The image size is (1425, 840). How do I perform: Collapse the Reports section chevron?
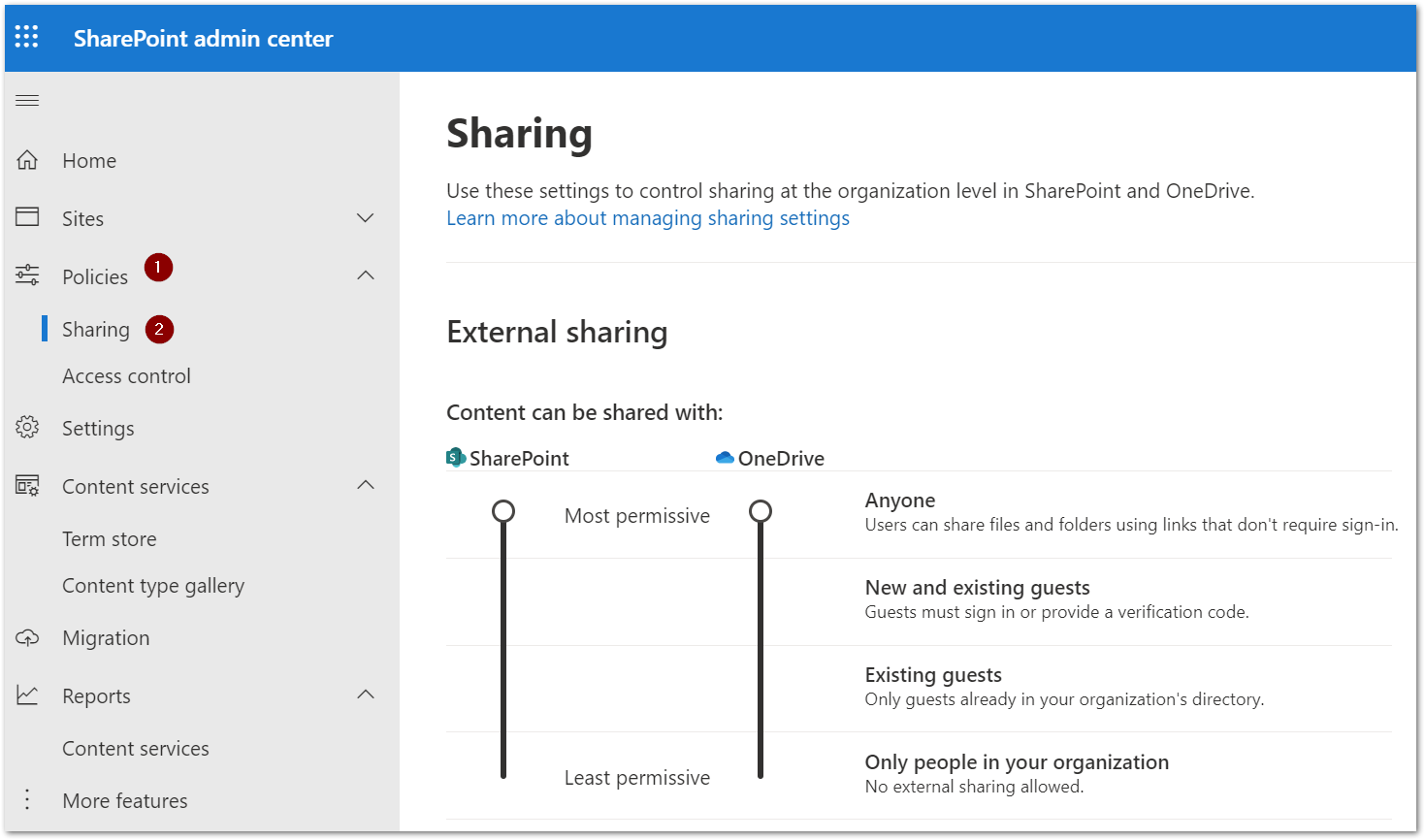point(366,695)
